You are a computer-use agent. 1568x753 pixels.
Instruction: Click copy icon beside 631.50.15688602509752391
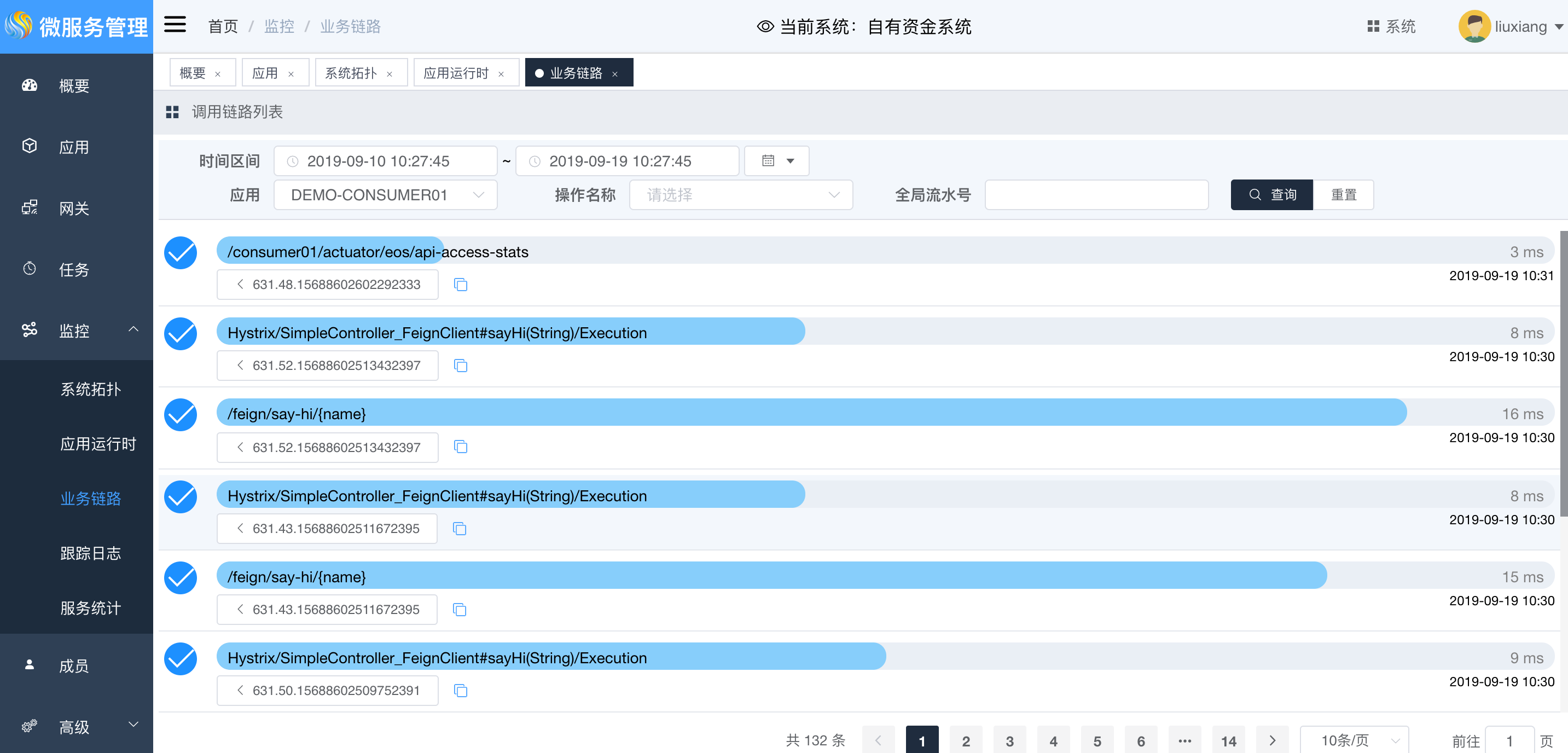coord(460,690)
